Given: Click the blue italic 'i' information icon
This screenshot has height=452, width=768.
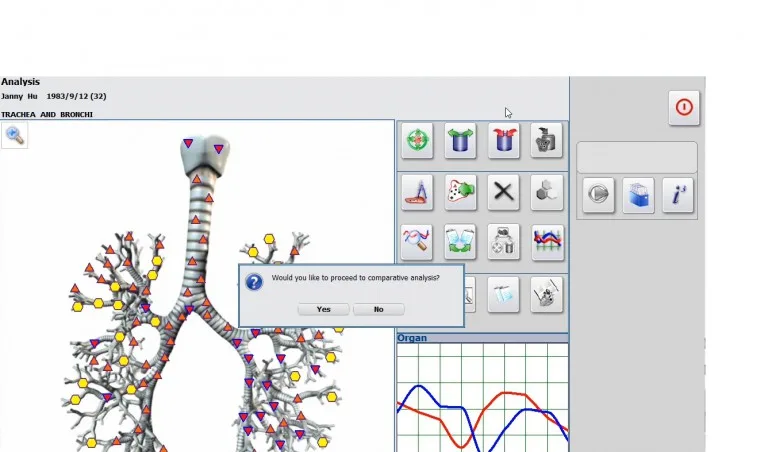Looking at the screenshot, I should pyautogui.click(x=678, y=195).
